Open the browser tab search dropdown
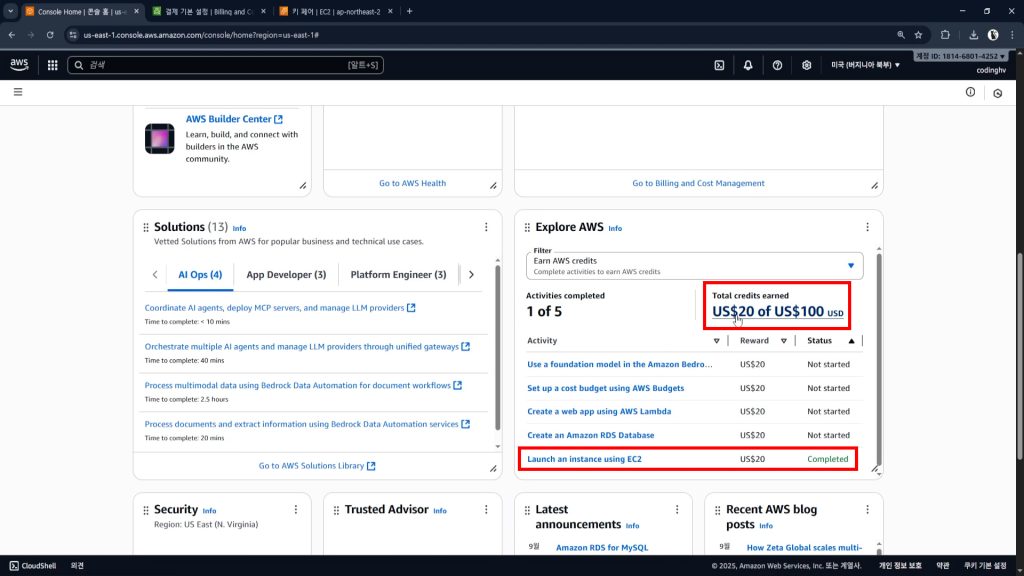 click(10, 11)
